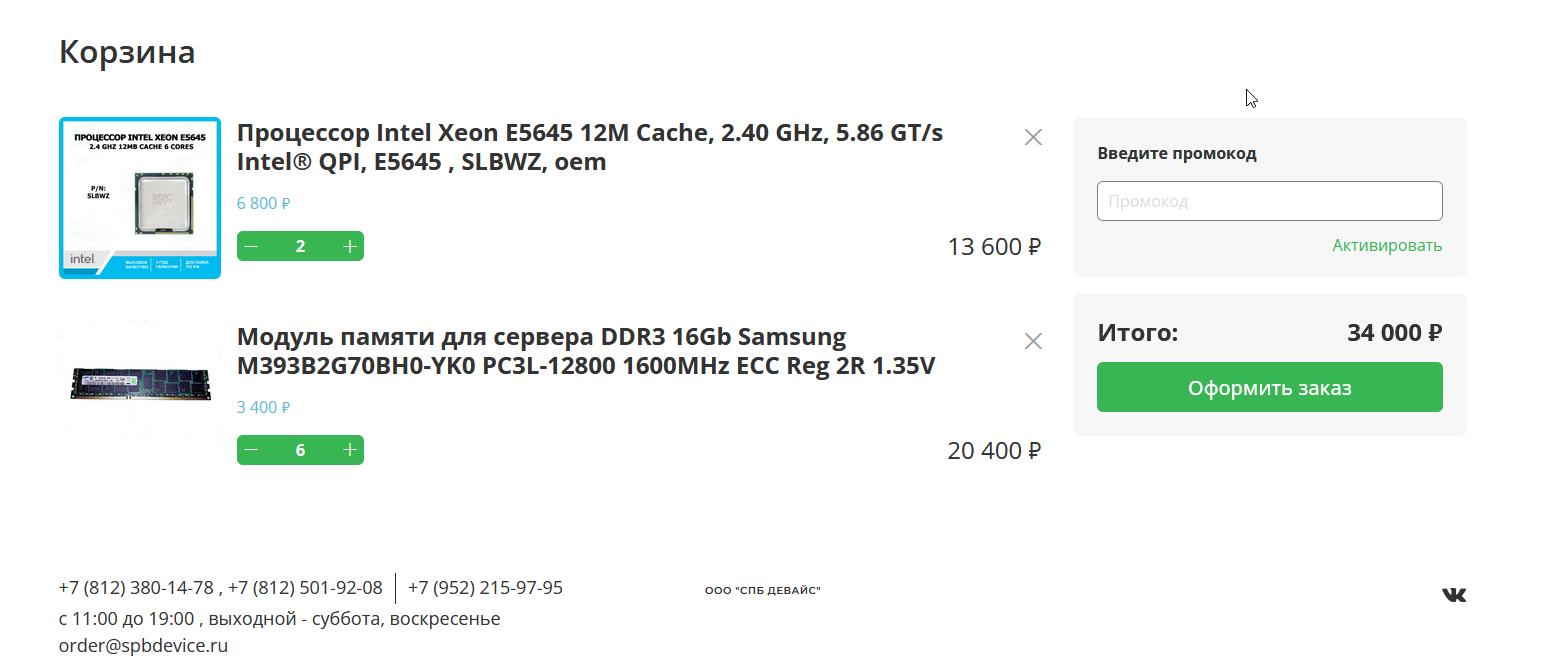Click the Промокод input field
This screenshot has height=659, width=1562.
coord(1269,201)
